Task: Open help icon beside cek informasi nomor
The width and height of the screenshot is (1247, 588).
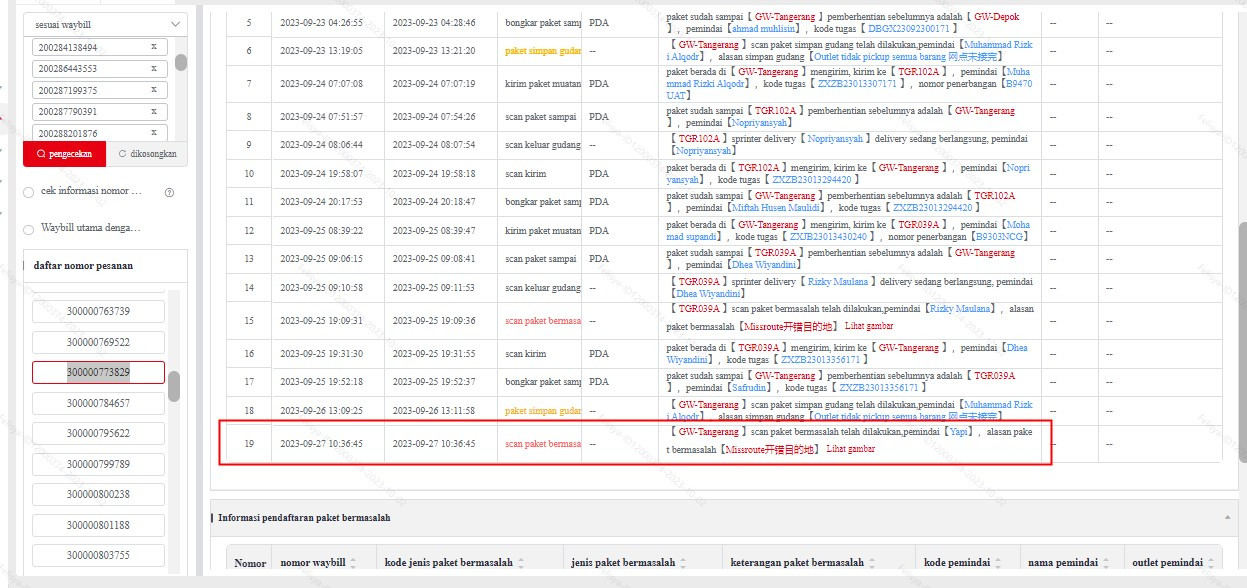Action: pos(169,192)
